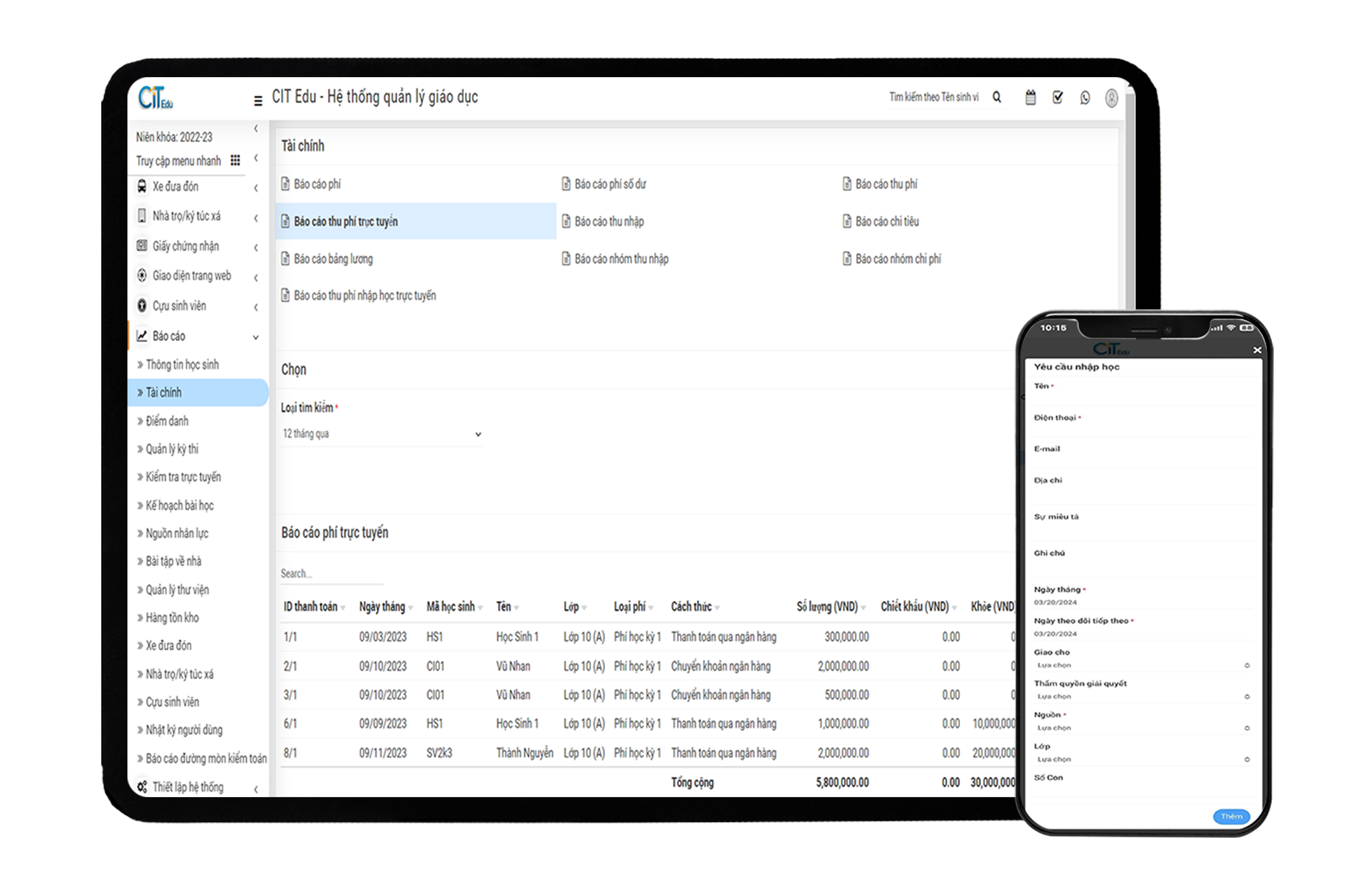The image size is (1372, 880).
Task: Open the Thẩm quyền giải quyết dropdown on phone
Action: coord(1142,696)
